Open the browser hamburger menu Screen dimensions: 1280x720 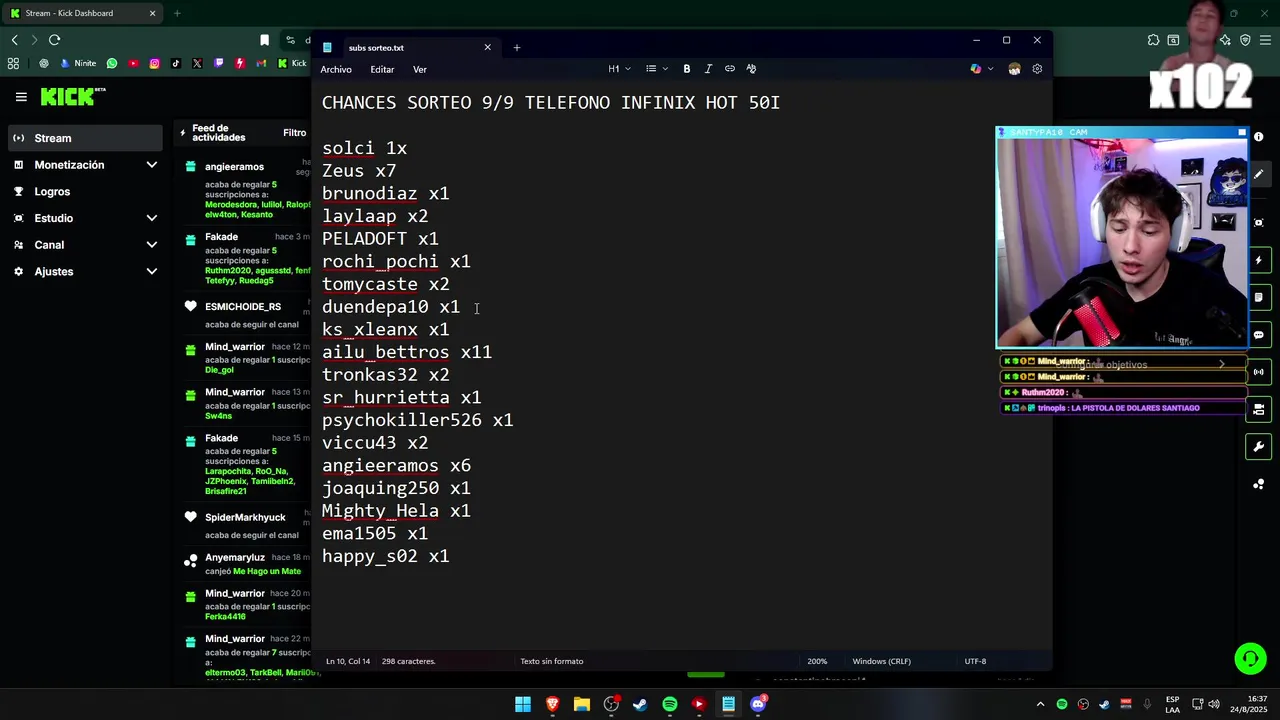click(x=1264, y=40)
